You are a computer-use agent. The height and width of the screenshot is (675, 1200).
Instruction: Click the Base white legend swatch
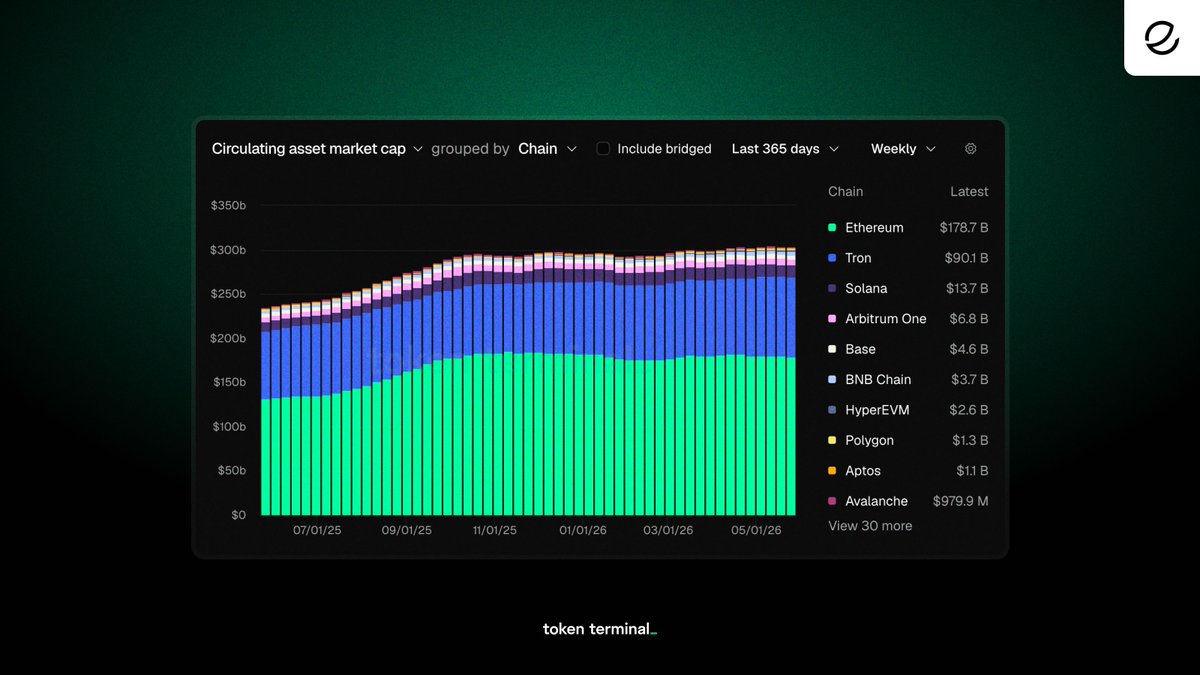click(832, 349)
